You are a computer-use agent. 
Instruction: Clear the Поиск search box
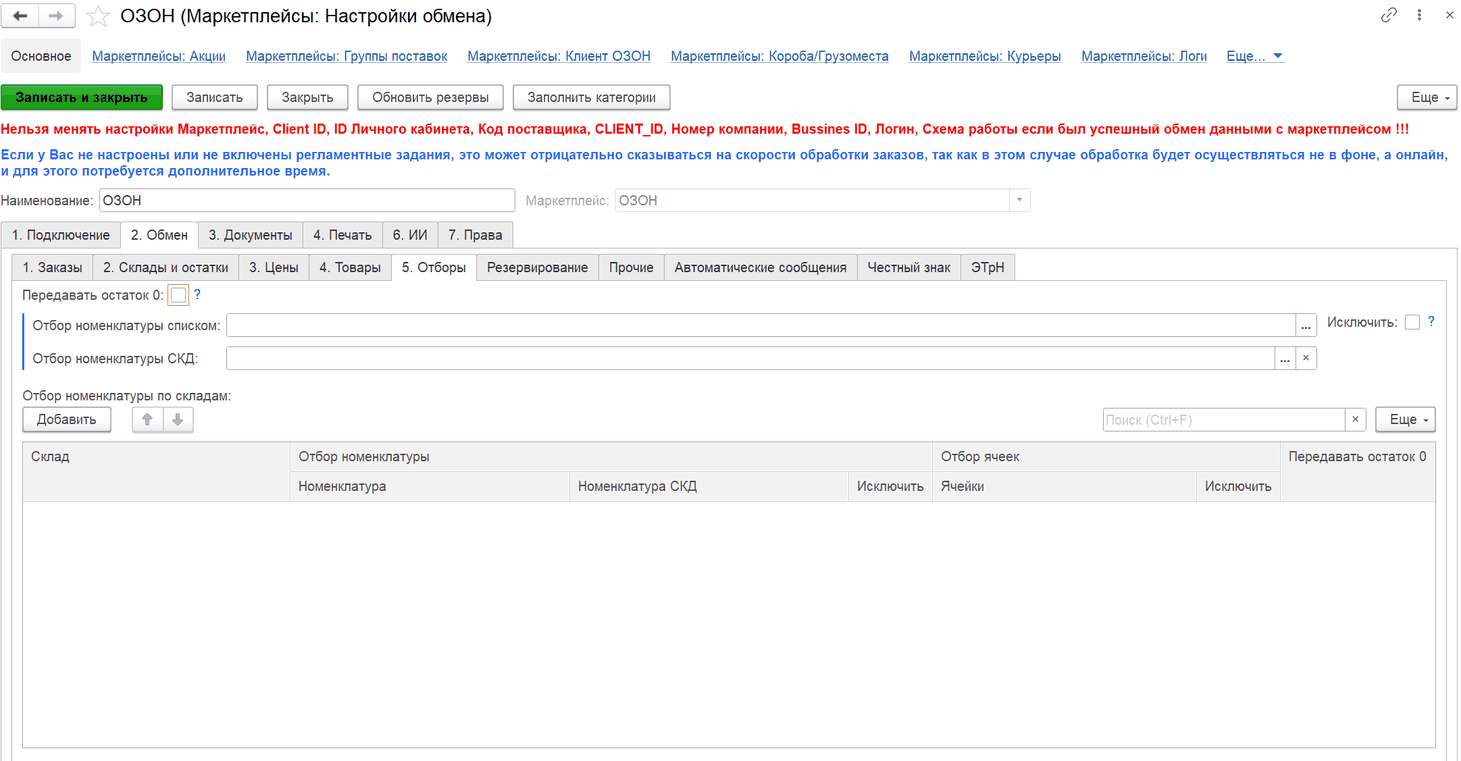[1355, 420]
